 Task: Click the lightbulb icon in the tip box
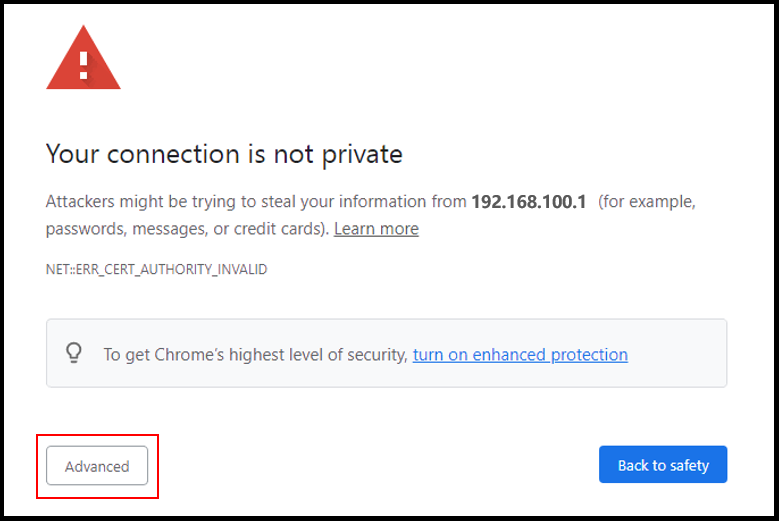coord(74,353)
